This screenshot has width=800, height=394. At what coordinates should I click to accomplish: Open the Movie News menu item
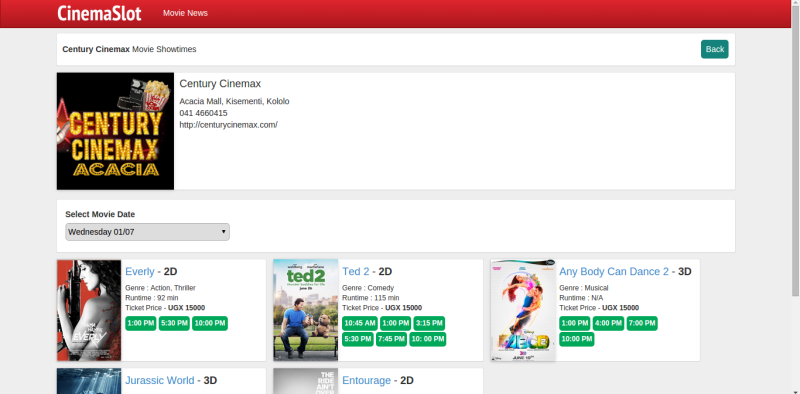pyautogui.click(x=185, y=13)
